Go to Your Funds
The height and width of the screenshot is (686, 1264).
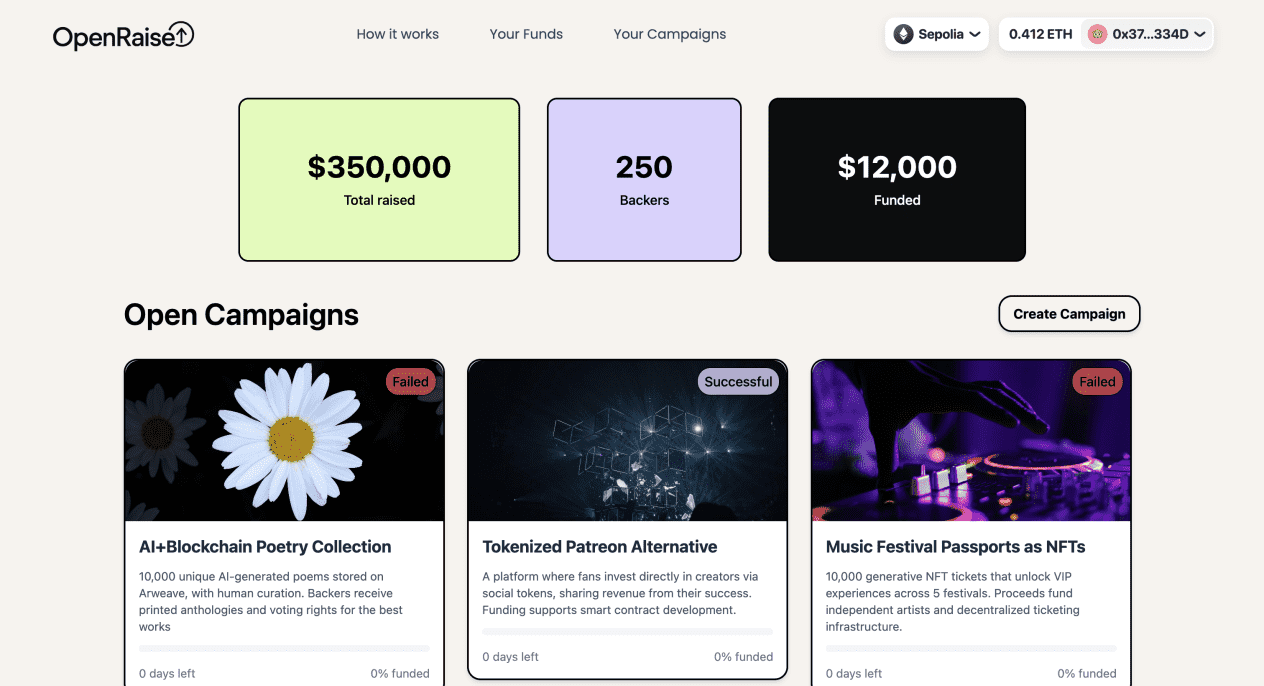pos(526,34)
